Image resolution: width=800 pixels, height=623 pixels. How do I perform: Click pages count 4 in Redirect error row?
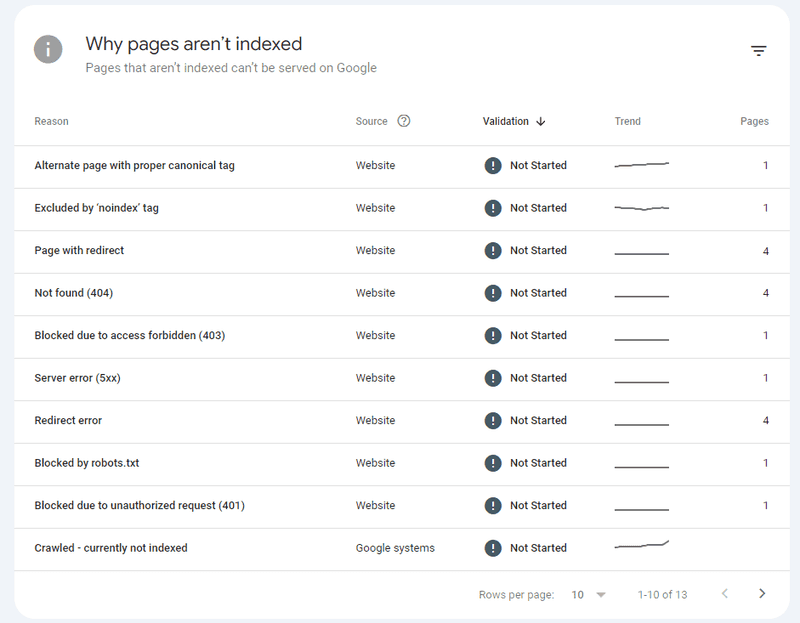pos(765,420)
